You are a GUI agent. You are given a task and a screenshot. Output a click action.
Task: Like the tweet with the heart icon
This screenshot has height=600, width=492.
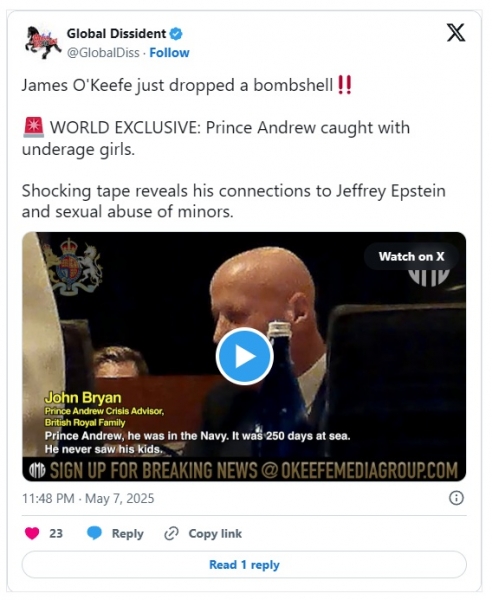(x=32, y=533)
